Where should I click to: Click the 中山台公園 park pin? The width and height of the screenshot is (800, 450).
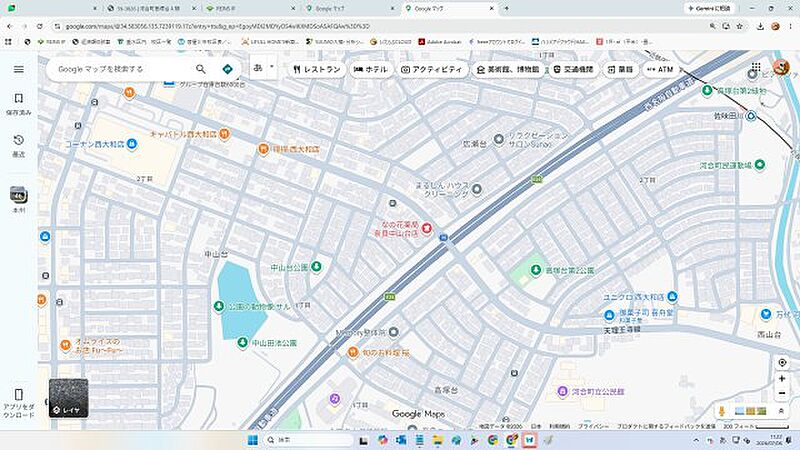(x=316, y=266)
